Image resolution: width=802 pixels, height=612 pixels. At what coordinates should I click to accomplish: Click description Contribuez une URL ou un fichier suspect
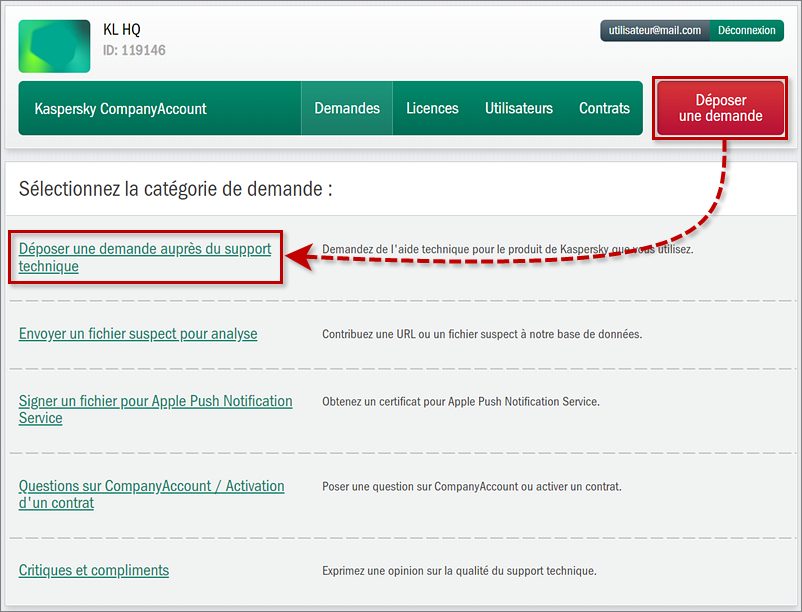tap(482, 334)
